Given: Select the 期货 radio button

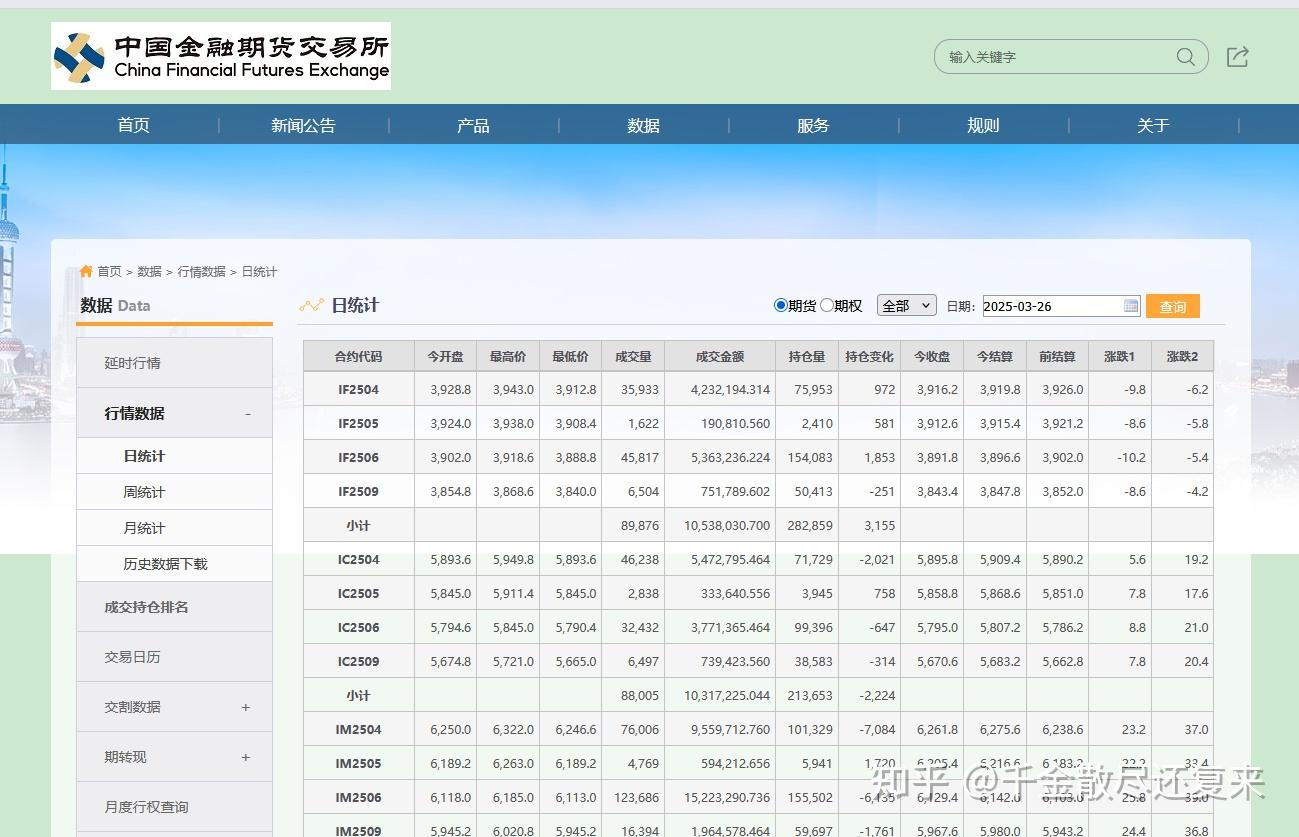Looking at the screenshot, I should pyautogui.click(x=781, y=305).
